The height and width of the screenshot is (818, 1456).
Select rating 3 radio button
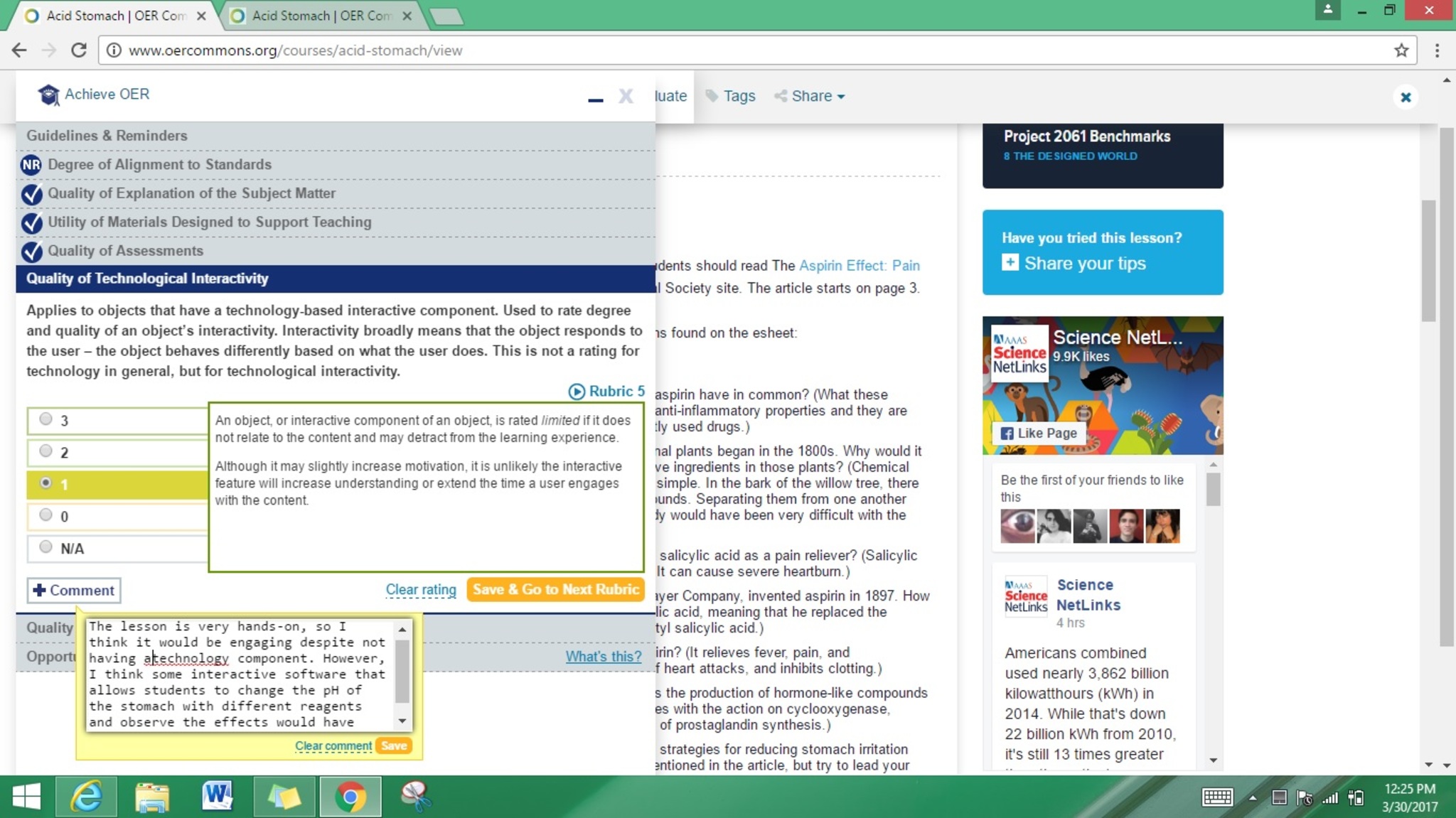click(46, 419)
